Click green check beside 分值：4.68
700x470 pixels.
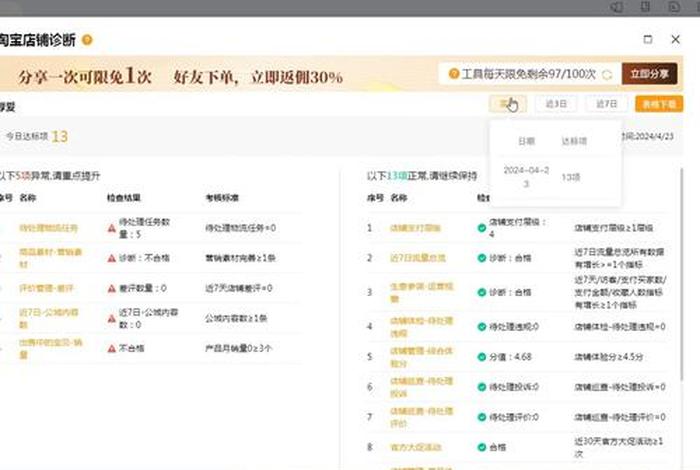tap(482, 357)
